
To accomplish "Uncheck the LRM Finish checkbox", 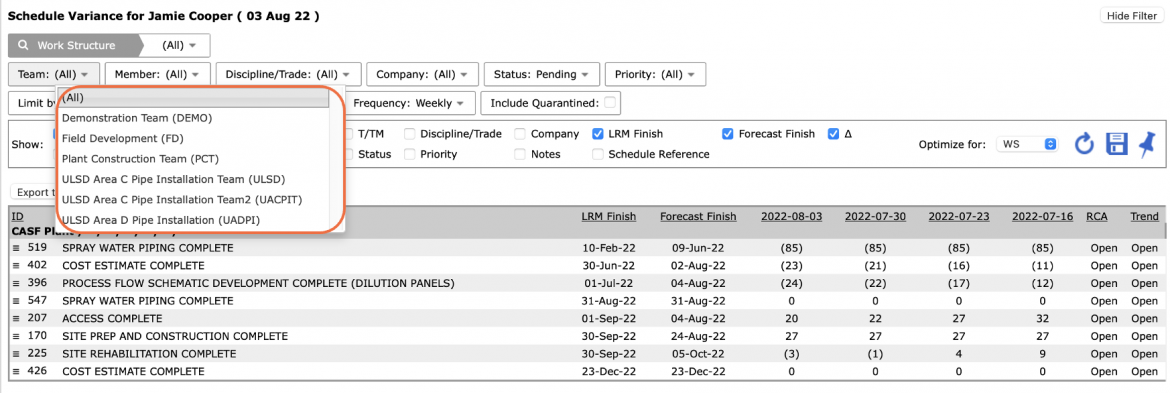I will click(x=598, y=134).
